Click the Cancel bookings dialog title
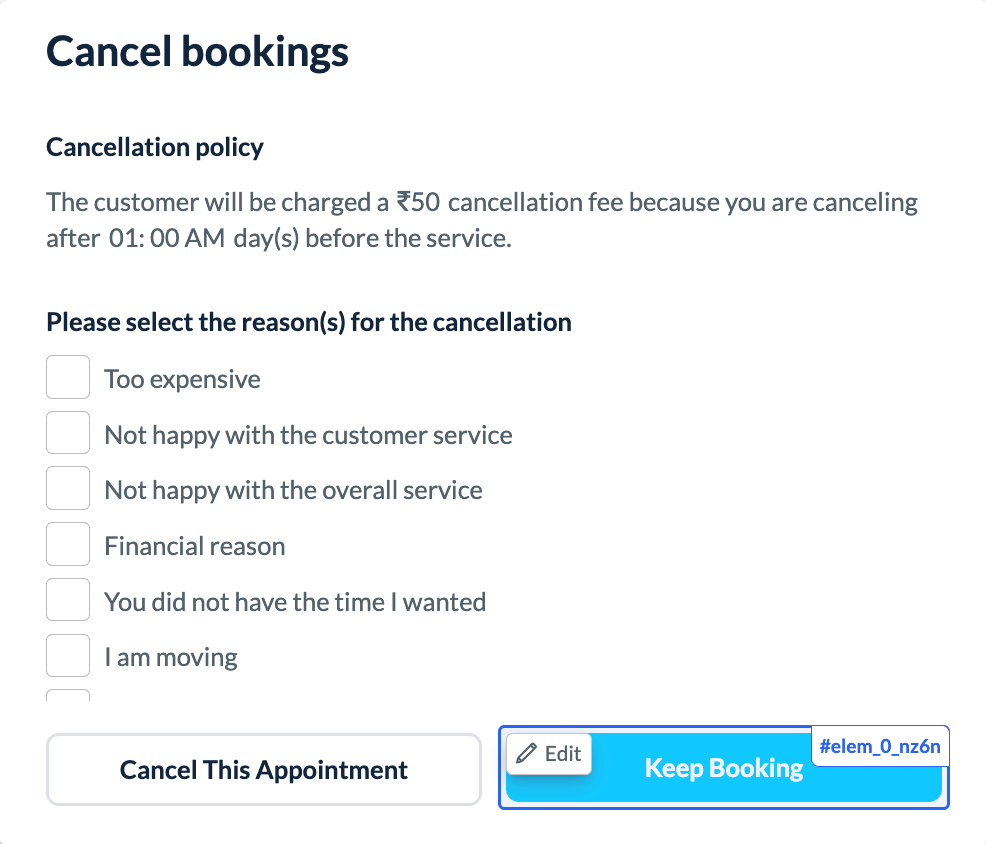The height and width of the screenshot is (844, 986). pyautogui.click(x=197, y=51)
